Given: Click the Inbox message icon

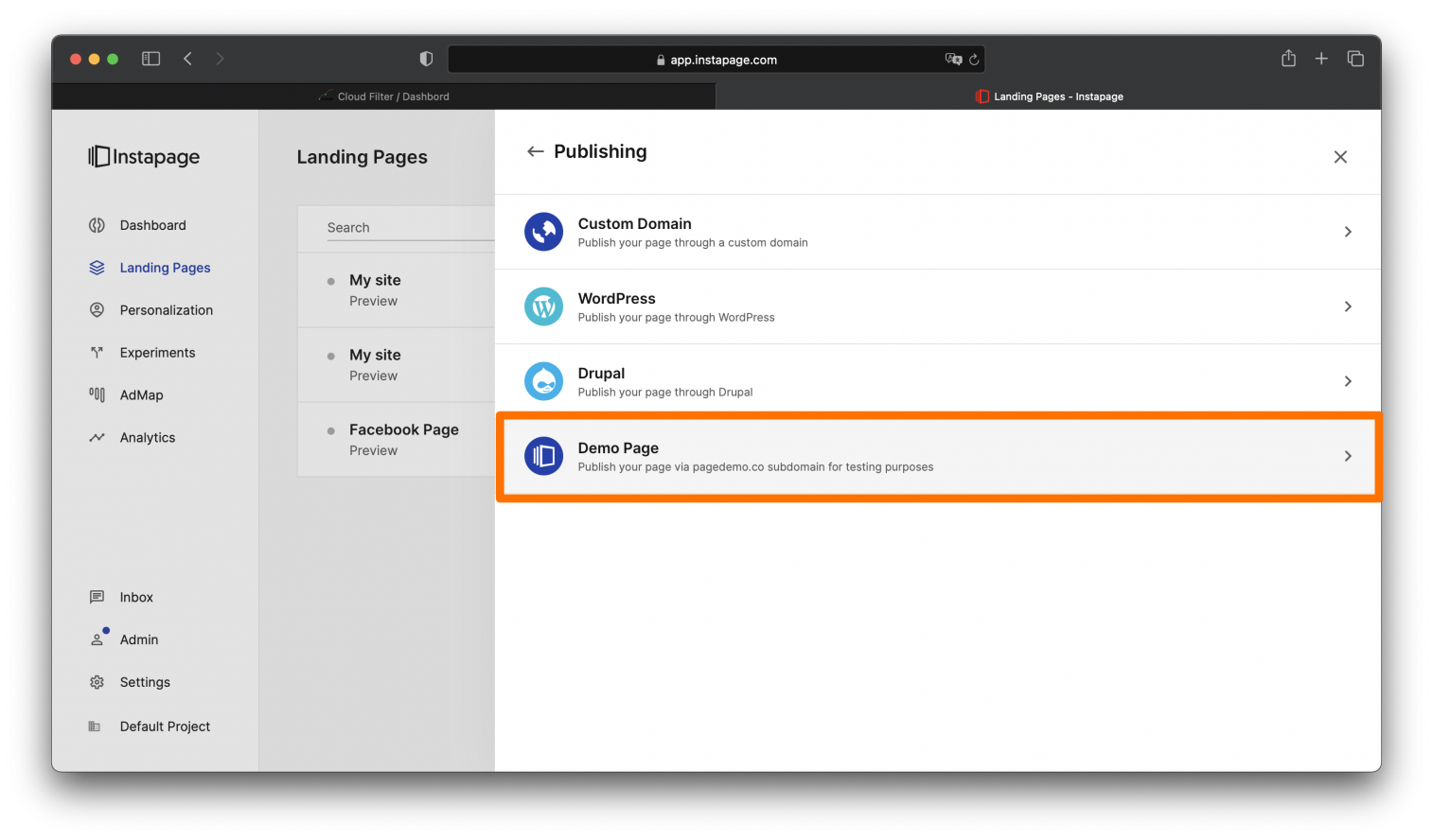Looking at the screenshot, I should [97, 597].
